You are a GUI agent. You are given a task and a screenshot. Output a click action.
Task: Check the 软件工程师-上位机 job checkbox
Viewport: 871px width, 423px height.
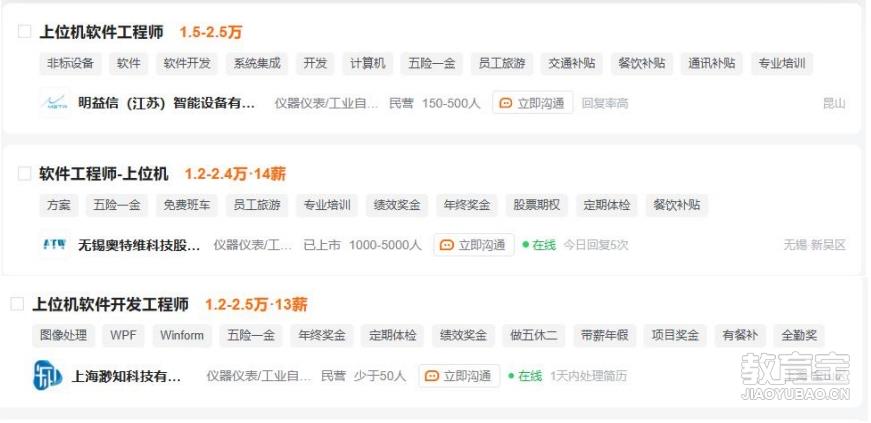[24, 174]
